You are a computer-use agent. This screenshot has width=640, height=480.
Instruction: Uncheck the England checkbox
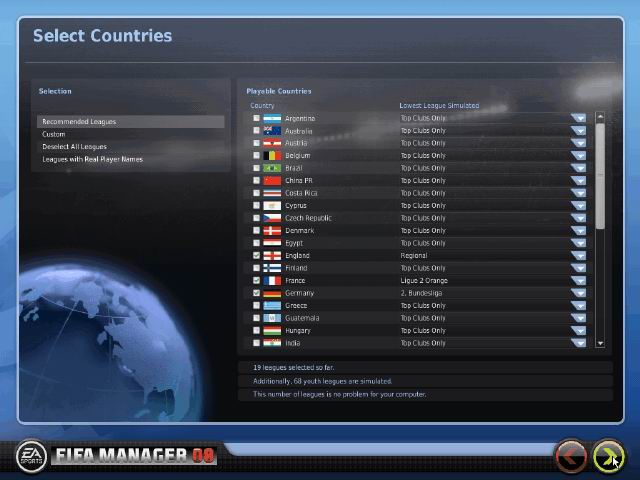coord(256,255)
